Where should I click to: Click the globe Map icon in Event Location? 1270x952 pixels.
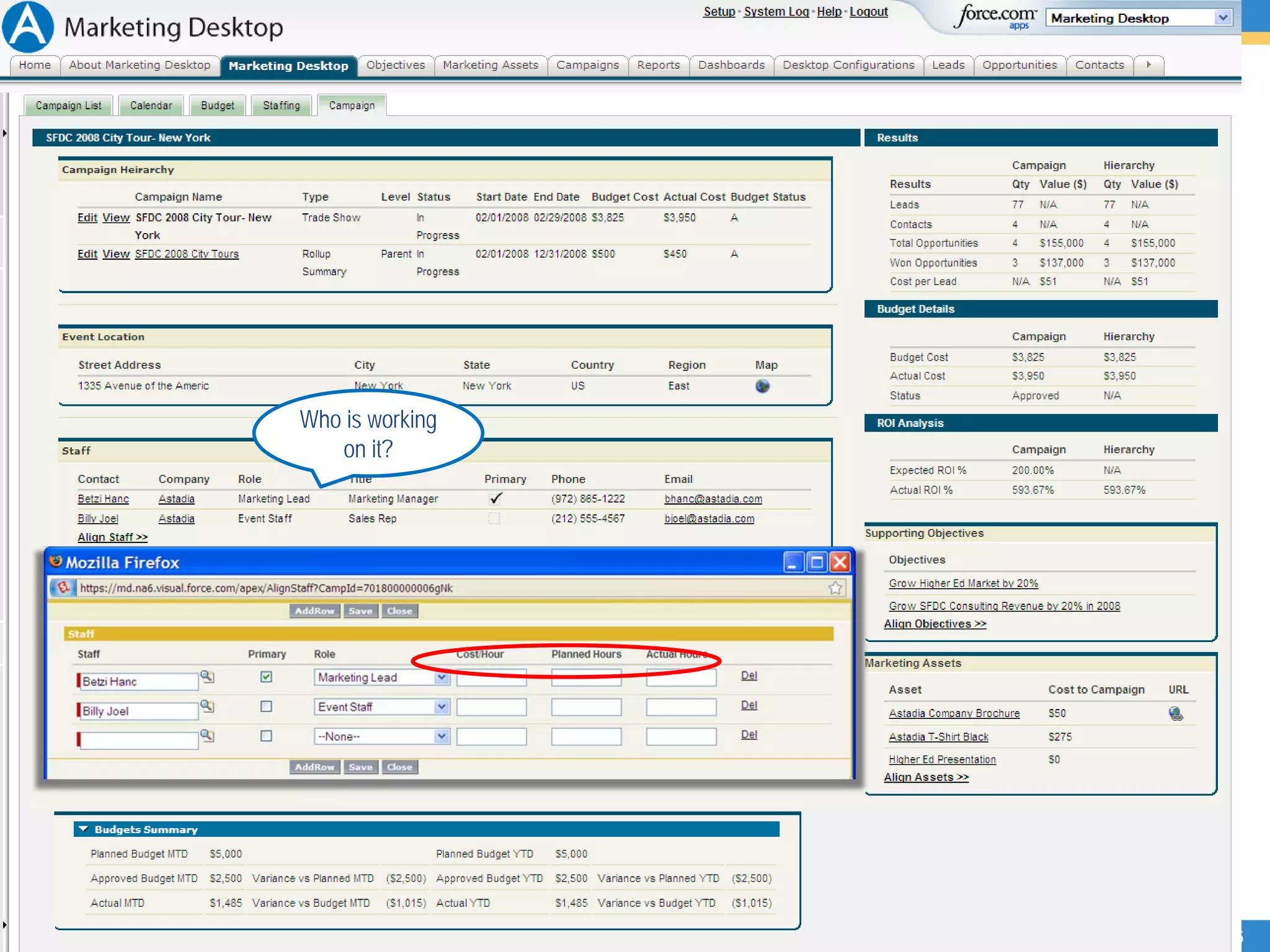click(x=762, y=386)
